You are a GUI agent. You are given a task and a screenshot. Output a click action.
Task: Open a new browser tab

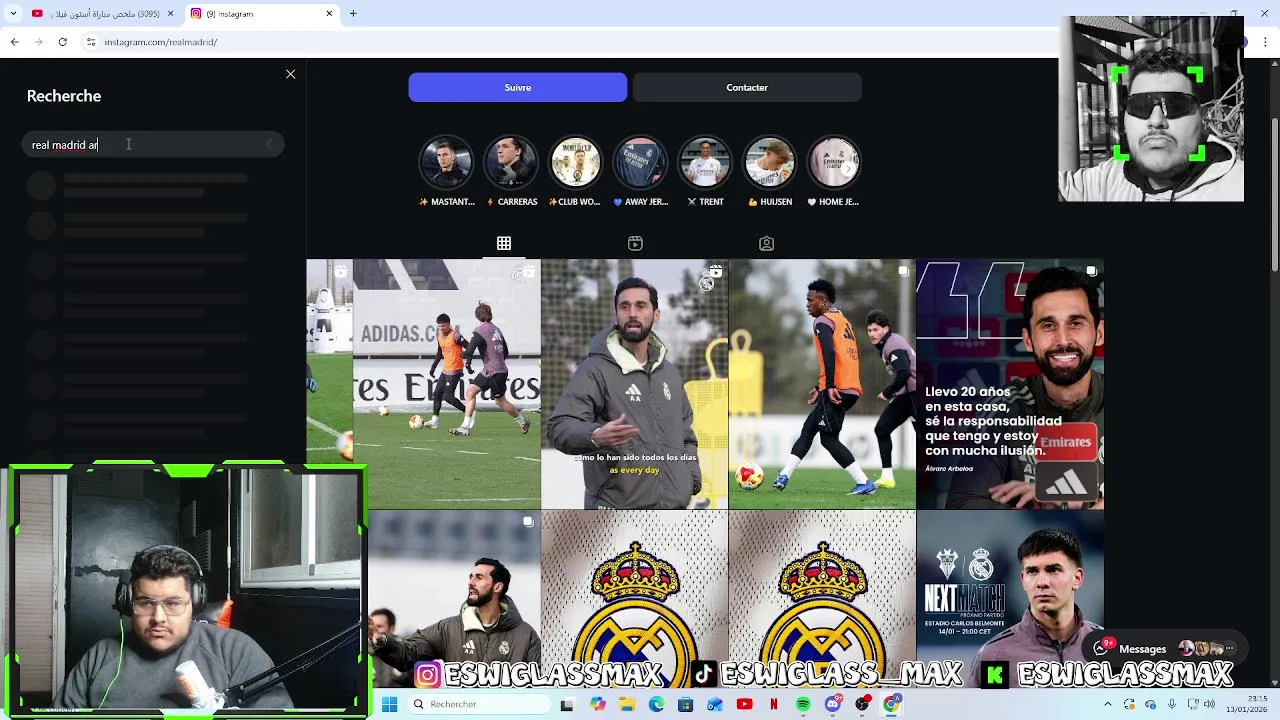[x=353, y=14]
